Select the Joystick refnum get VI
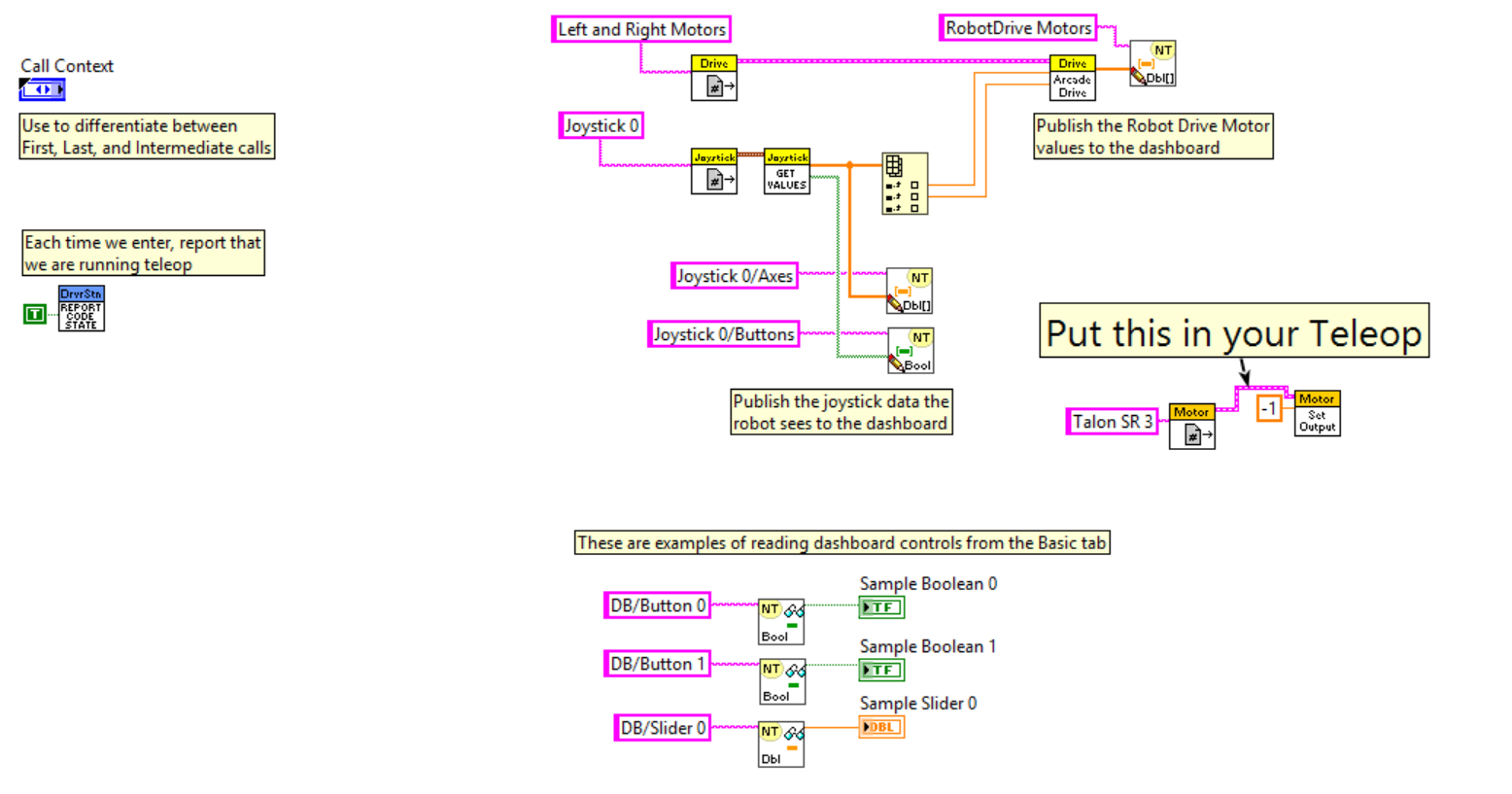 coord(714,171)
